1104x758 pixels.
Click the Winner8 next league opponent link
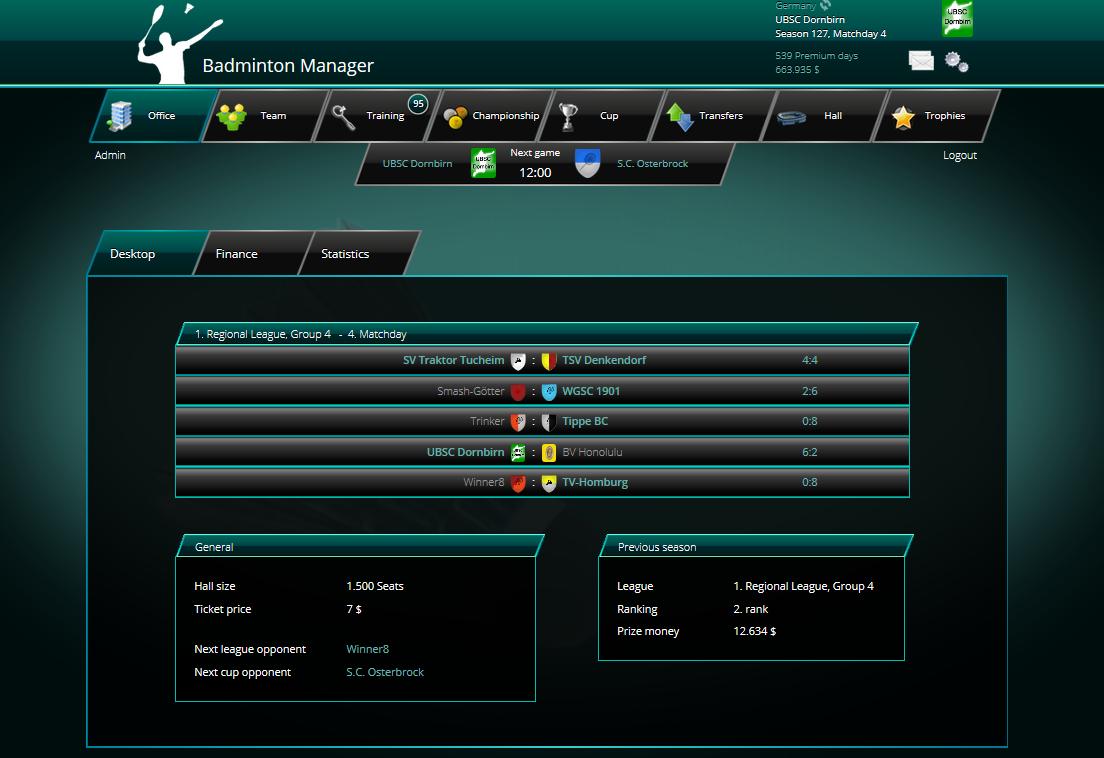(368, 649)
